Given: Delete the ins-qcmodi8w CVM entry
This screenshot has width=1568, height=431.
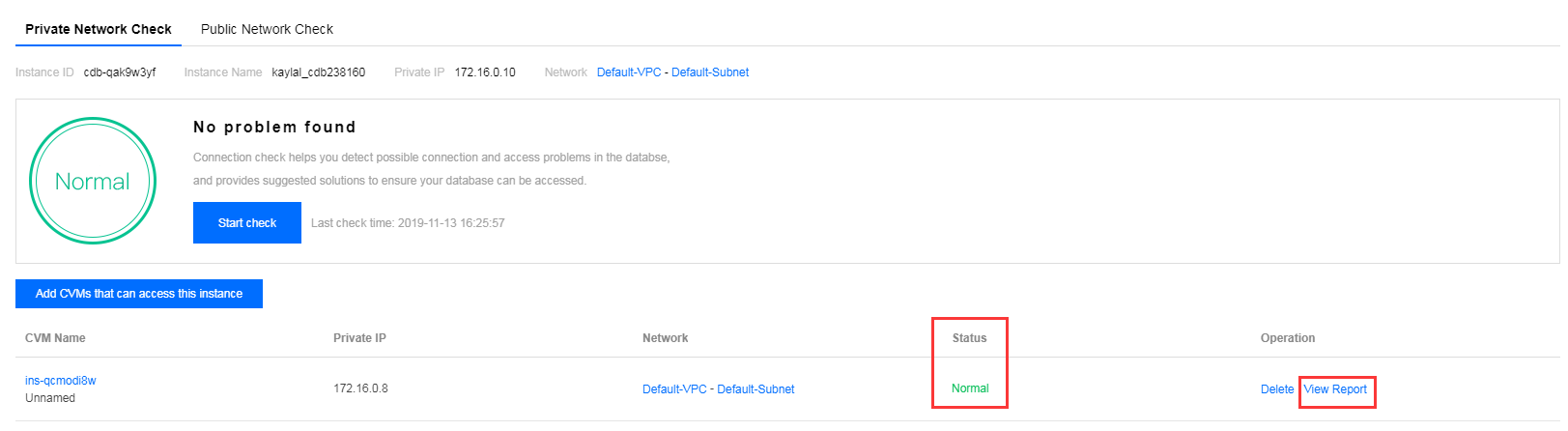Looking at the screenshot, I should point(1277,389).
